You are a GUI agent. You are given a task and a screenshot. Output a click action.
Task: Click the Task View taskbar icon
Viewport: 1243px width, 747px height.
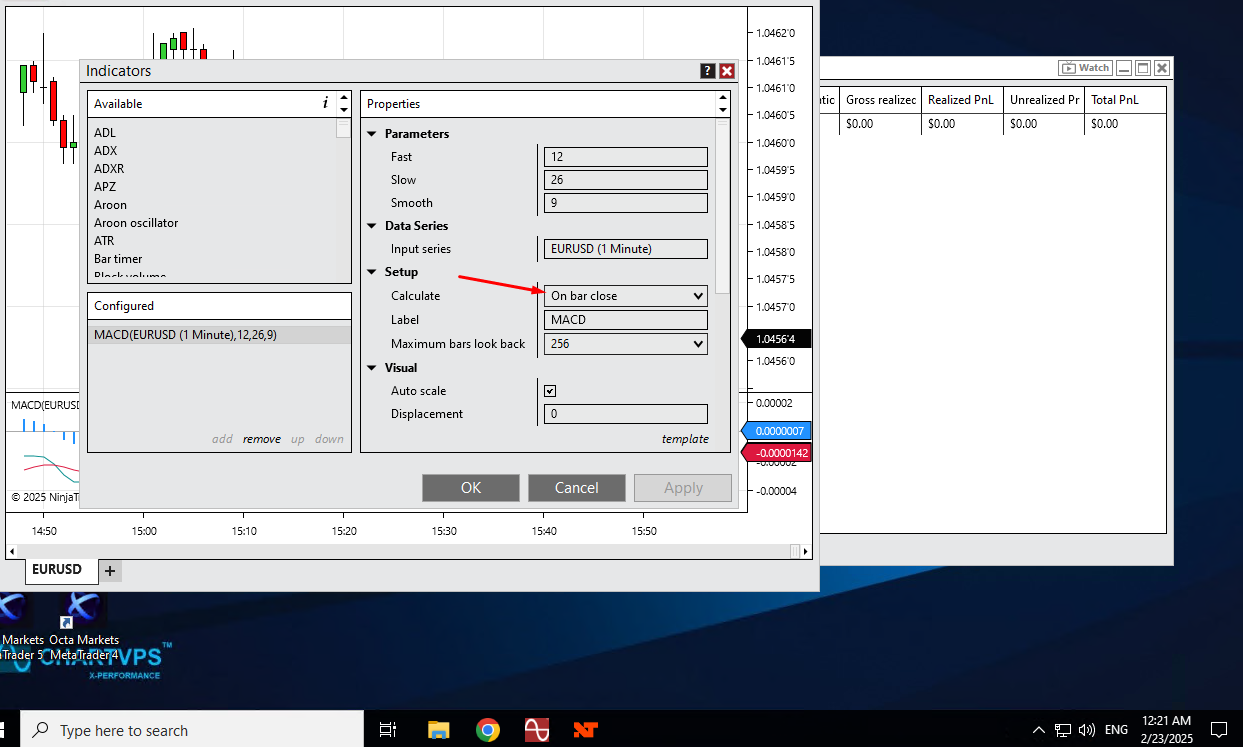389,730
